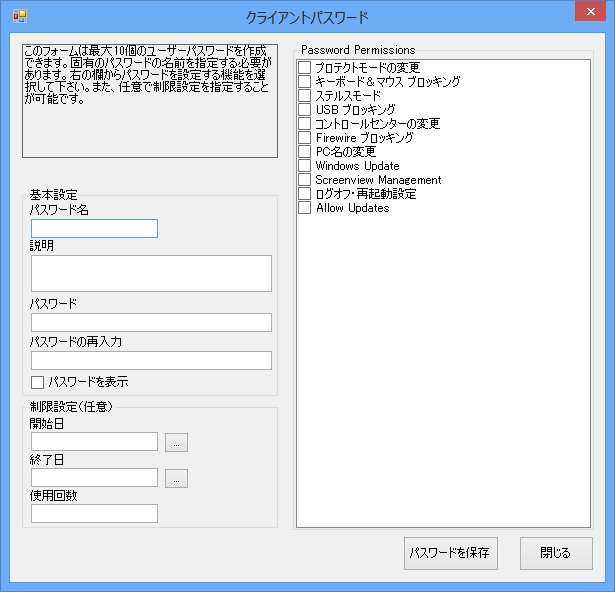Enable USB ブロッキング permission
The width and height of the screenshot is (615, 592).
305,109
